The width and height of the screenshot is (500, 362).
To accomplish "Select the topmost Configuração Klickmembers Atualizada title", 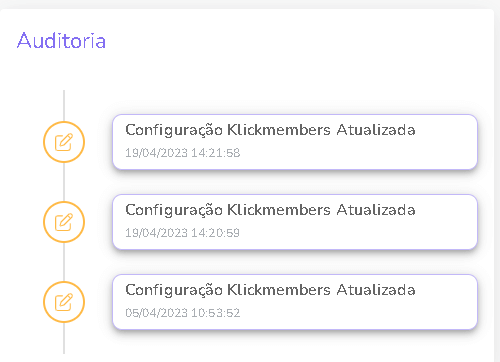I will pos(270,130).
